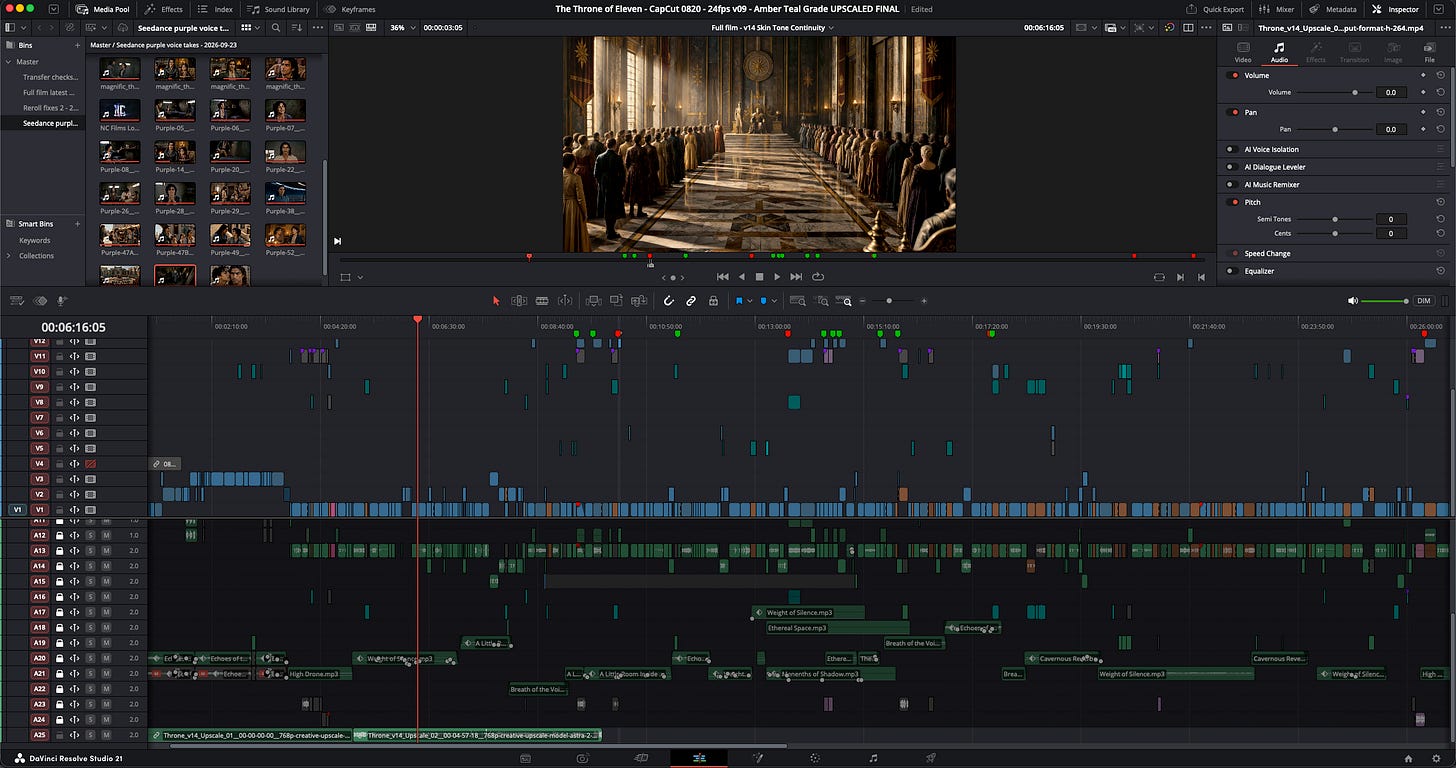This screenshot has width=1456, height=768.
Task: Enable AI Dialogue Leveler
Action: click(1233, 167)
